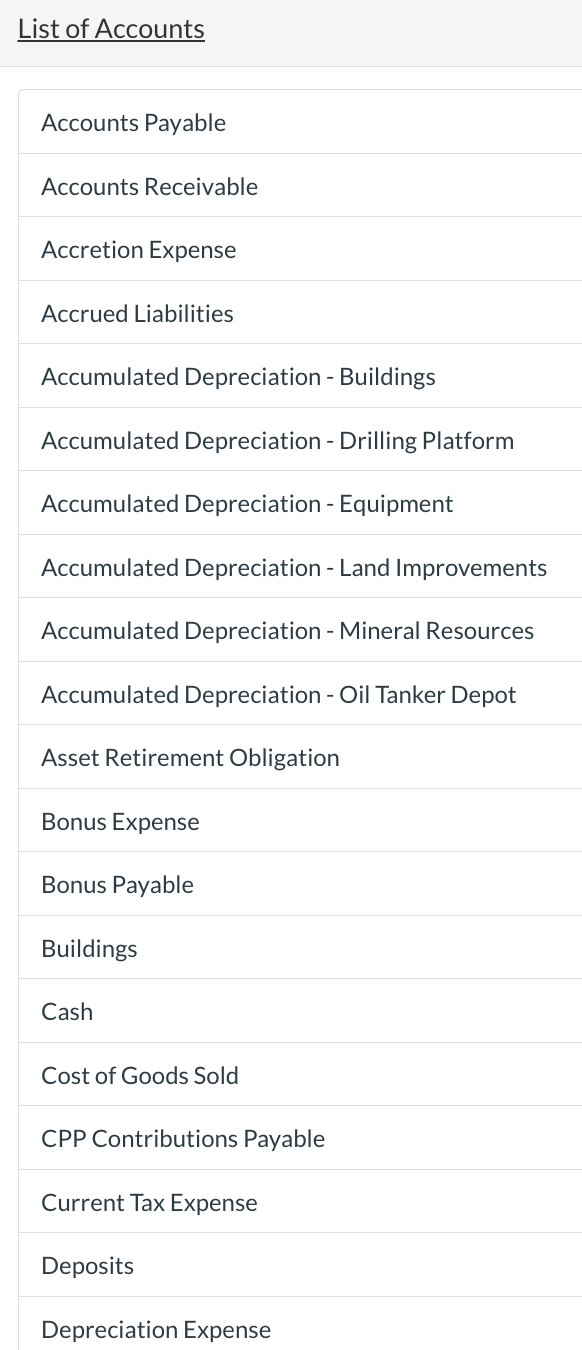
Task: Select Accumulated Depreciation - Drilling Platform
Action: (277, 440)
